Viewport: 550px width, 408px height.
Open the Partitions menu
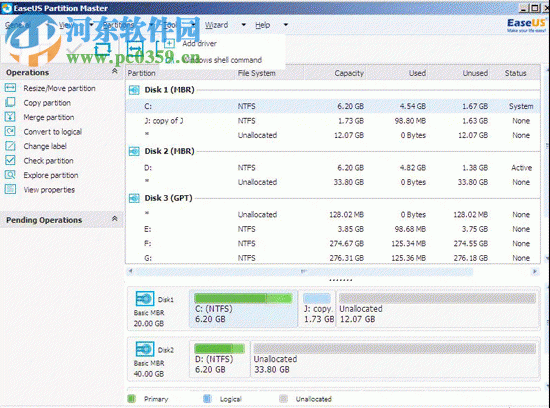click(x=119, y=25)
